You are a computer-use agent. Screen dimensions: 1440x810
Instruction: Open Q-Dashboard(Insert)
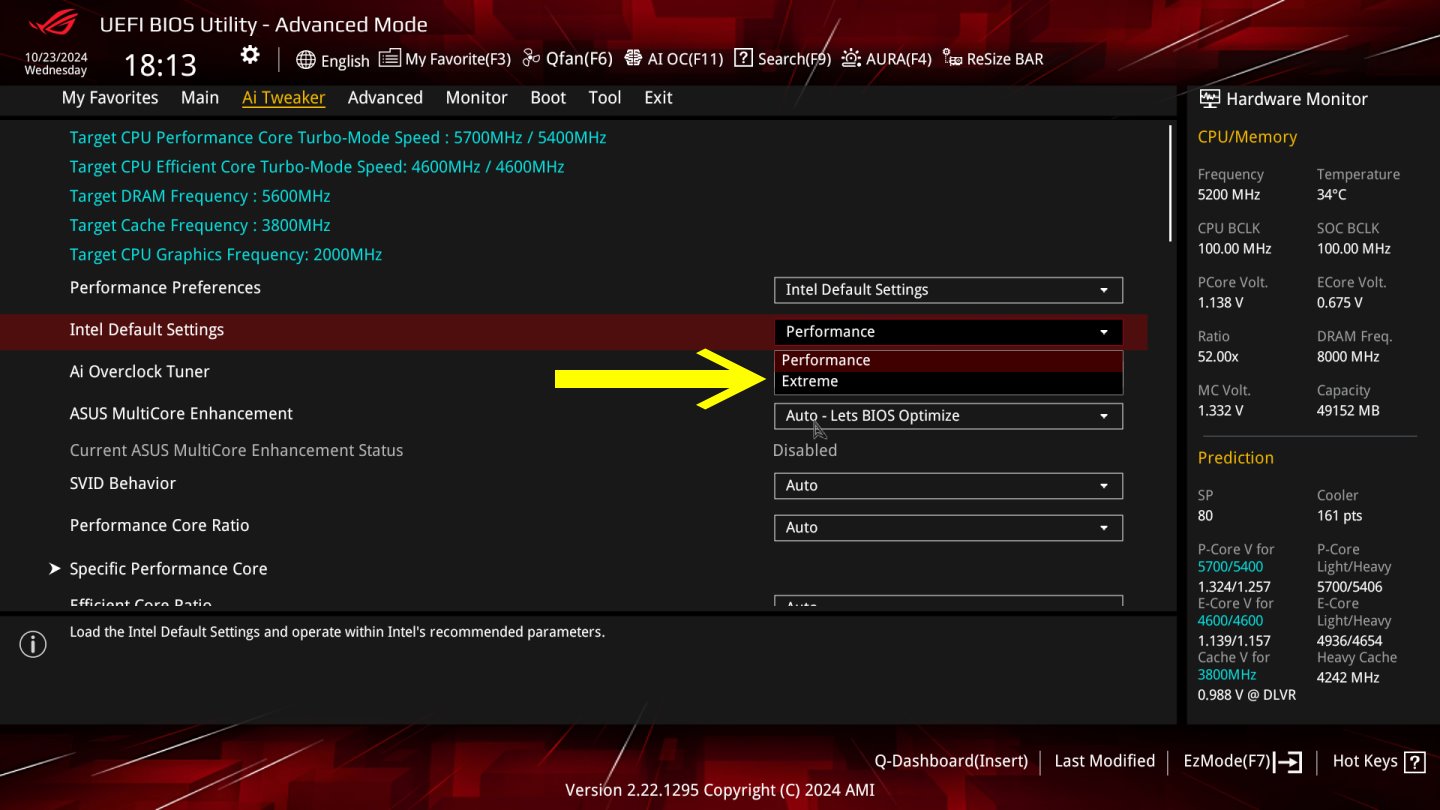pos(951,761)
